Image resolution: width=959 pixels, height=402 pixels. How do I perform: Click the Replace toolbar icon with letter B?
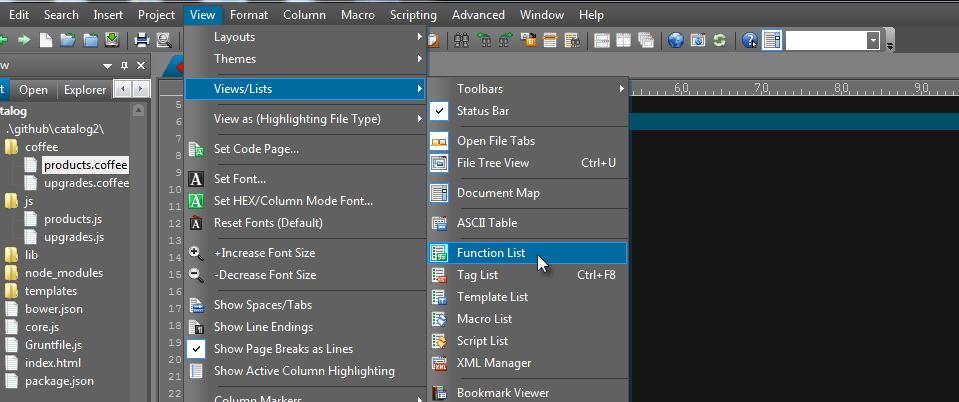[528, 40]
